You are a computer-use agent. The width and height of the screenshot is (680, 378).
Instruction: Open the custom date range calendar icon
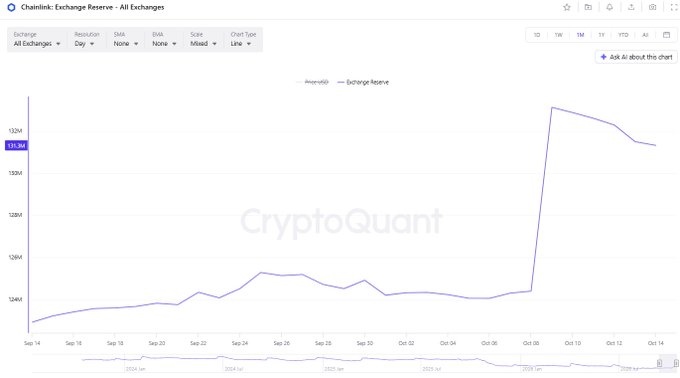[x=667, y=35]
